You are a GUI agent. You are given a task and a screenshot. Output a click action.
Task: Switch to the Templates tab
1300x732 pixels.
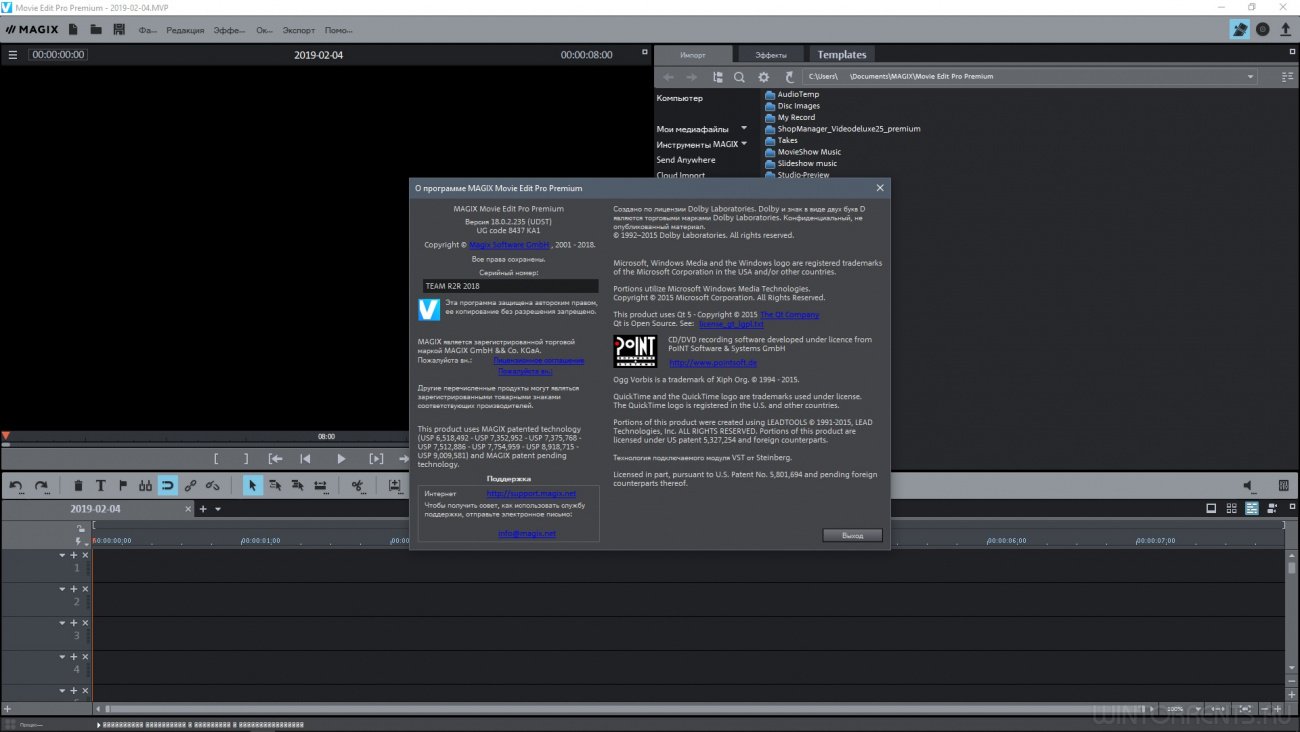click(x=842, y=55)
